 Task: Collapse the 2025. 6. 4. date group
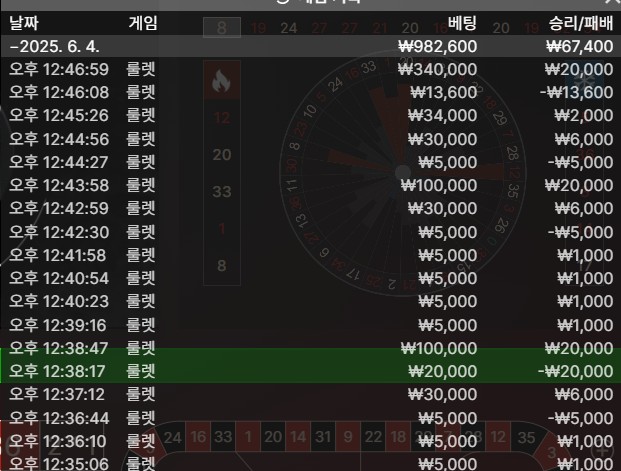13,46
